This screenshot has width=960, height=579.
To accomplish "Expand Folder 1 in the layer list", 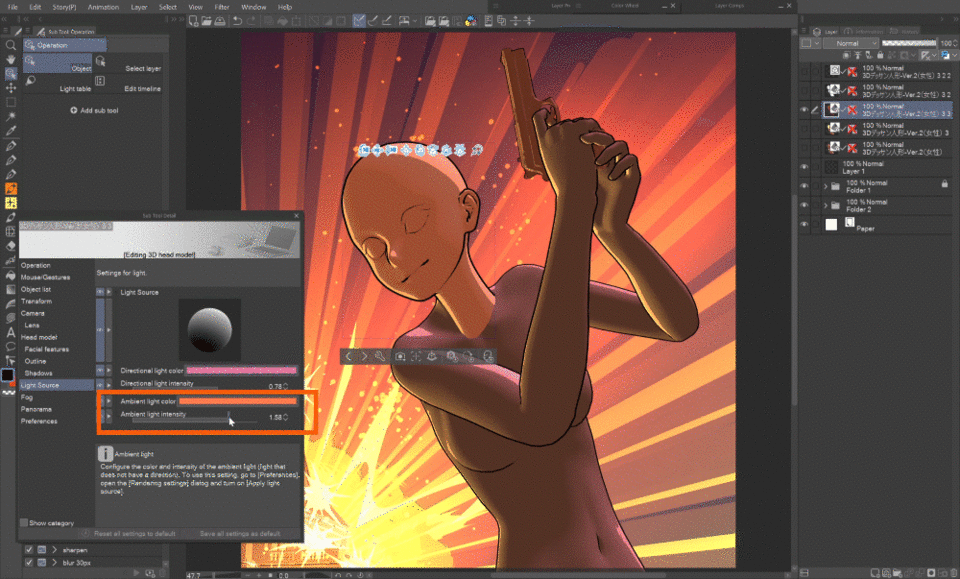I will tap(826, 186).
